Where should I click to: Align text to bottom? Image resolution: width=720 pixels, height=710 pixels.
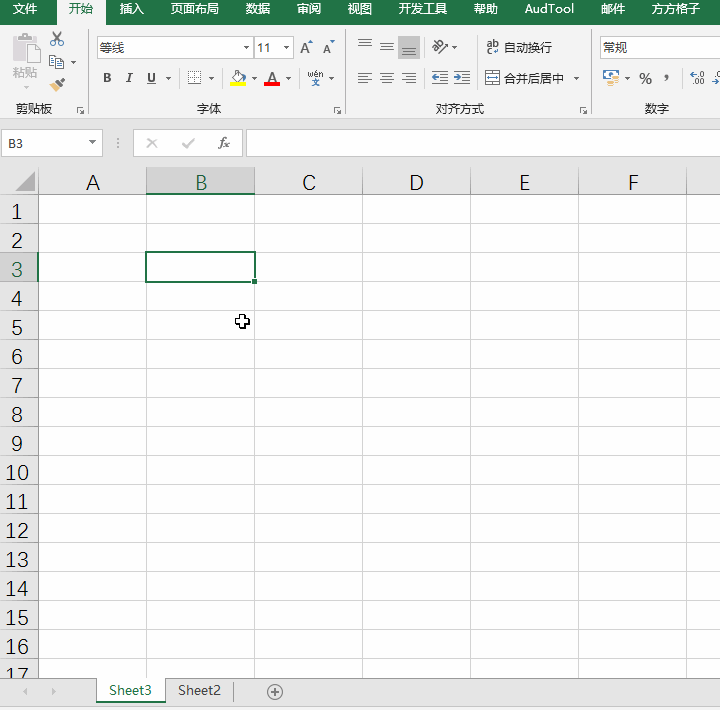(x=409, y=47)
